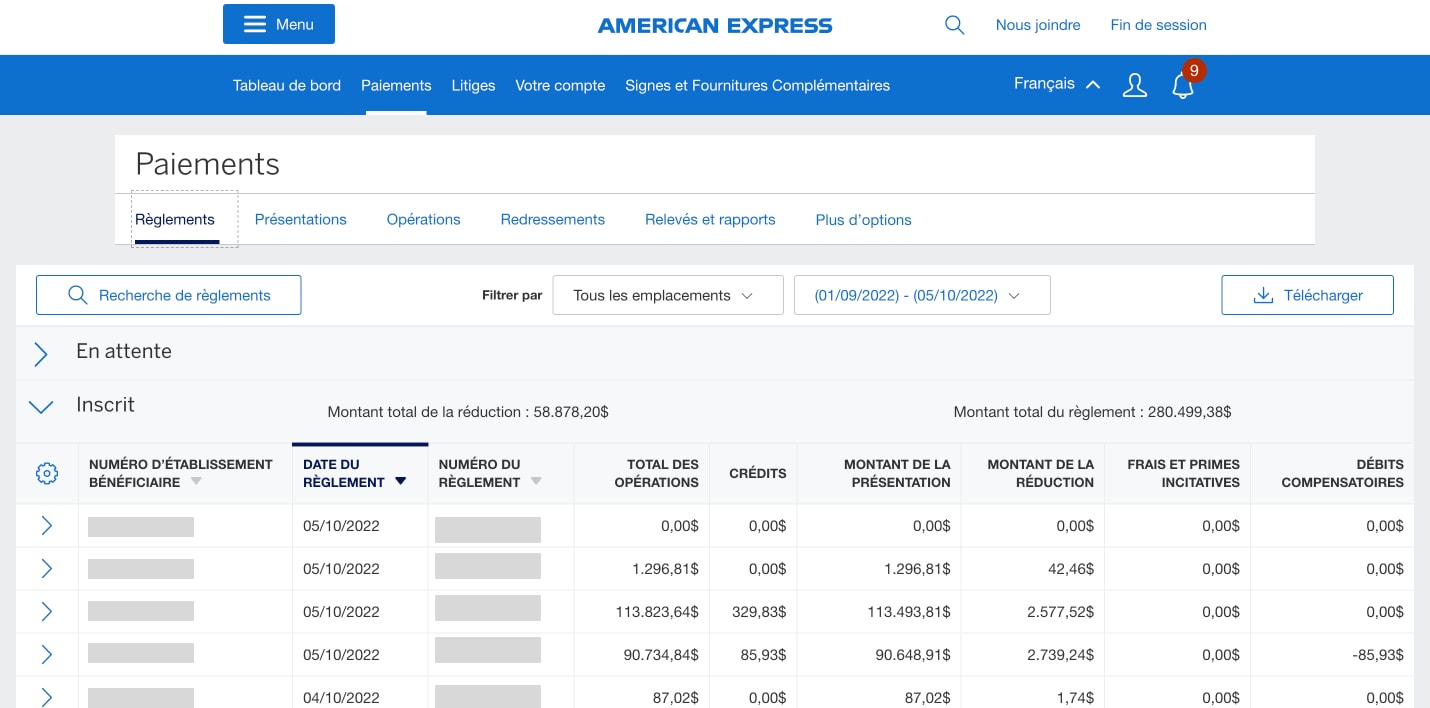Click the search magnifier icon in header
The width and height of the screenshot is (1430, 708).
point(954,25)
